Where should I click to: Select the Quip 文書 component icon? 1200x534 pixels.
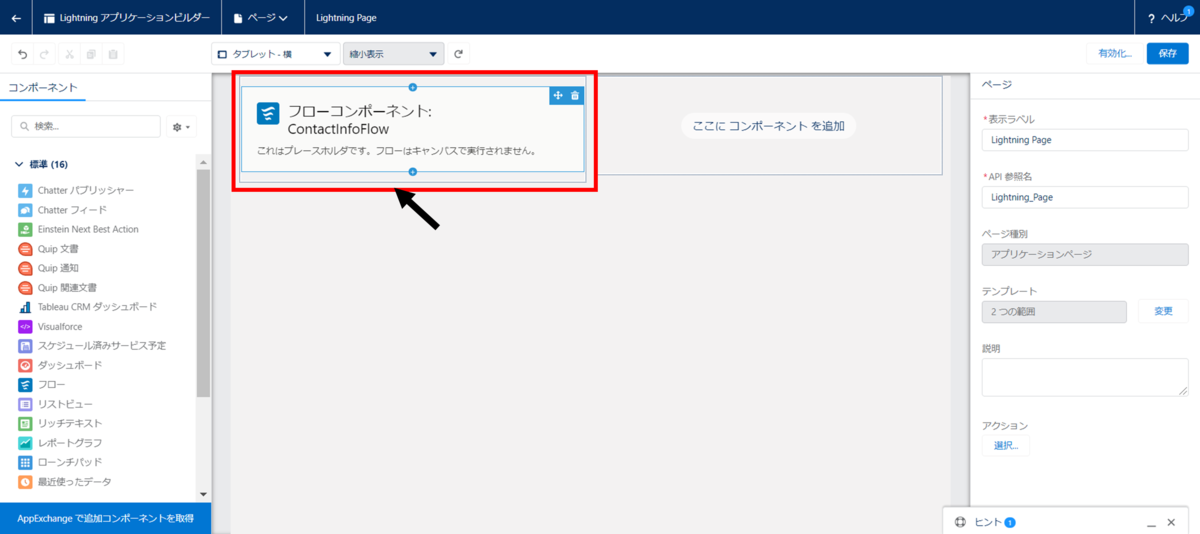26,248
